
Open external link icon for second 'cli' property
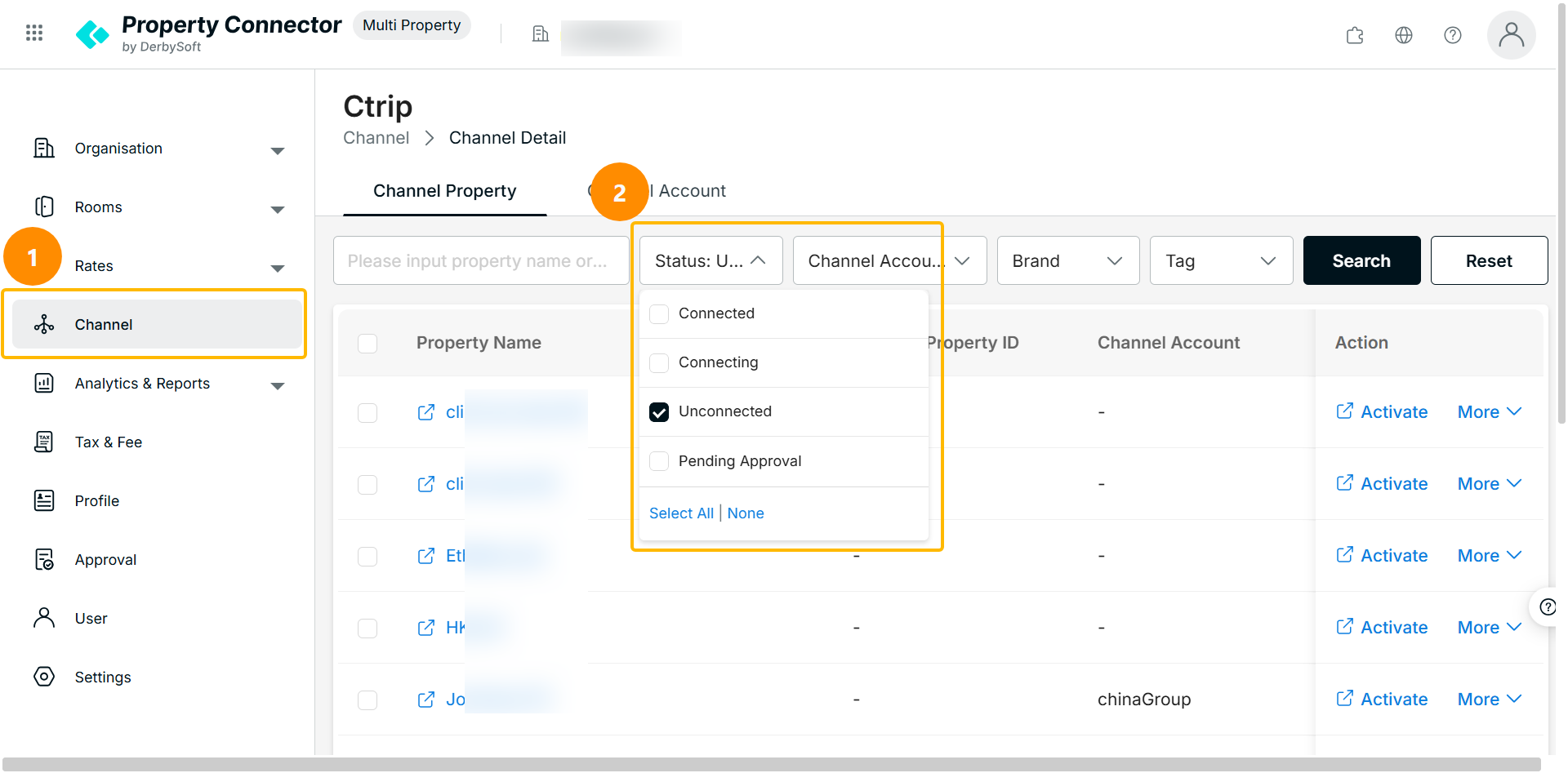426,484
